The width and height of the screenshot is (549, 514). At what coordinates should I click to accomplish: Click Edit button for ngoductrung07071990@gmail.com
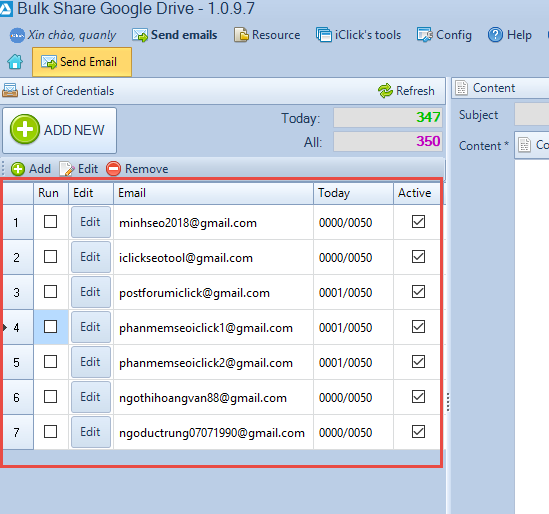point(91,432)
